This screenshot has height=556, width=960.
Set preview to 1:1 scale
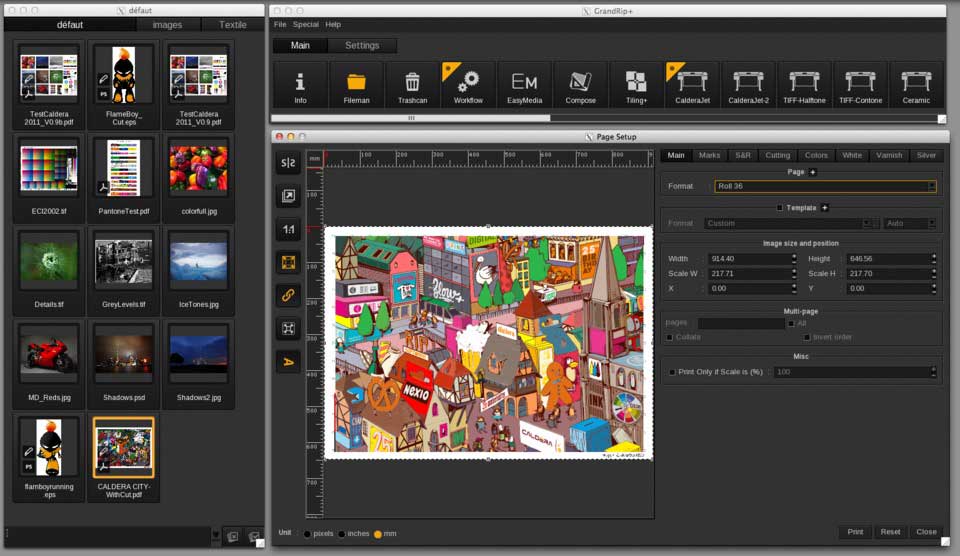point(288,229)
